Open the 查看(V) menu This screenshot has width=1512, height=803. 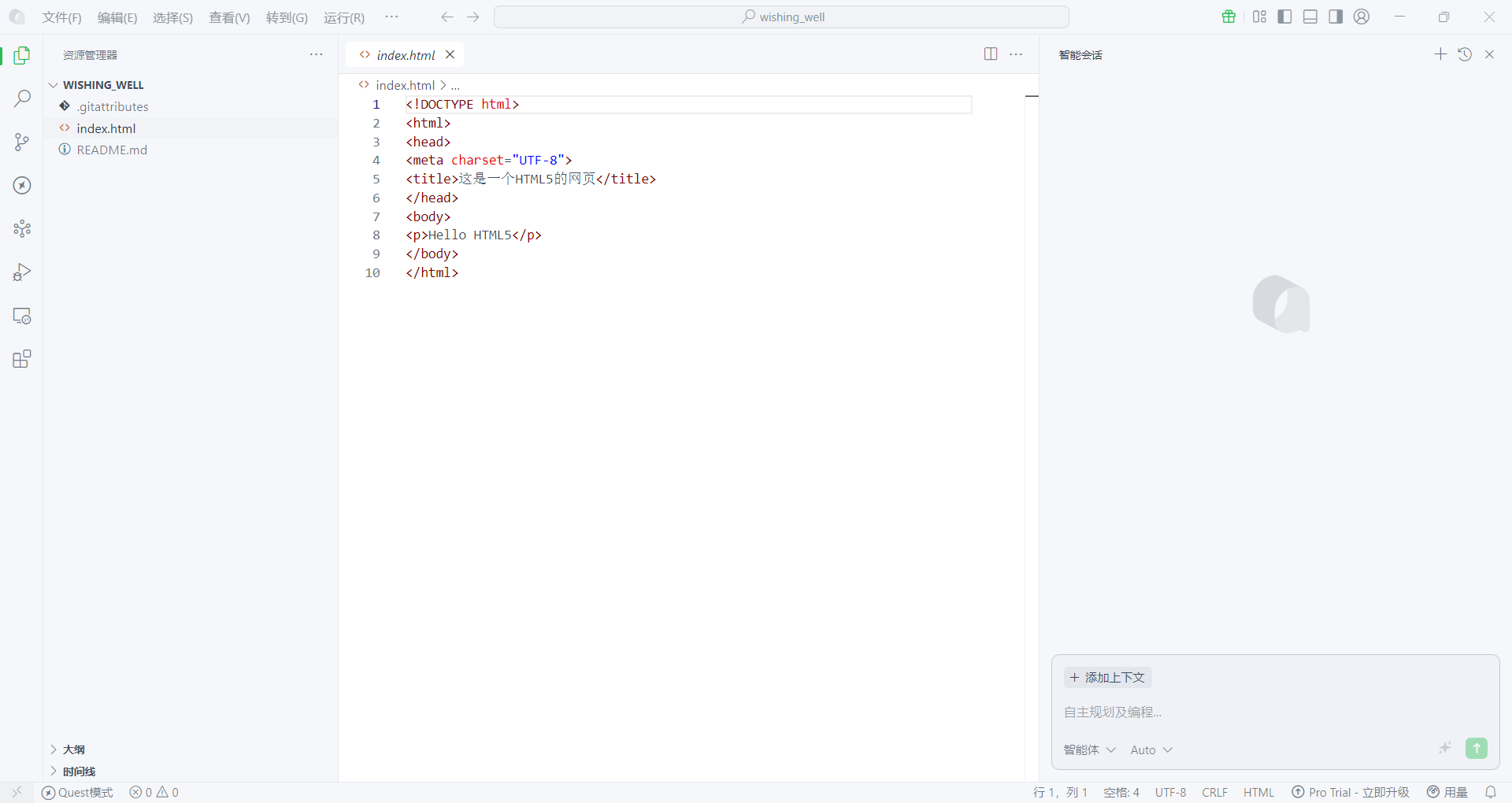coord(229,17)
